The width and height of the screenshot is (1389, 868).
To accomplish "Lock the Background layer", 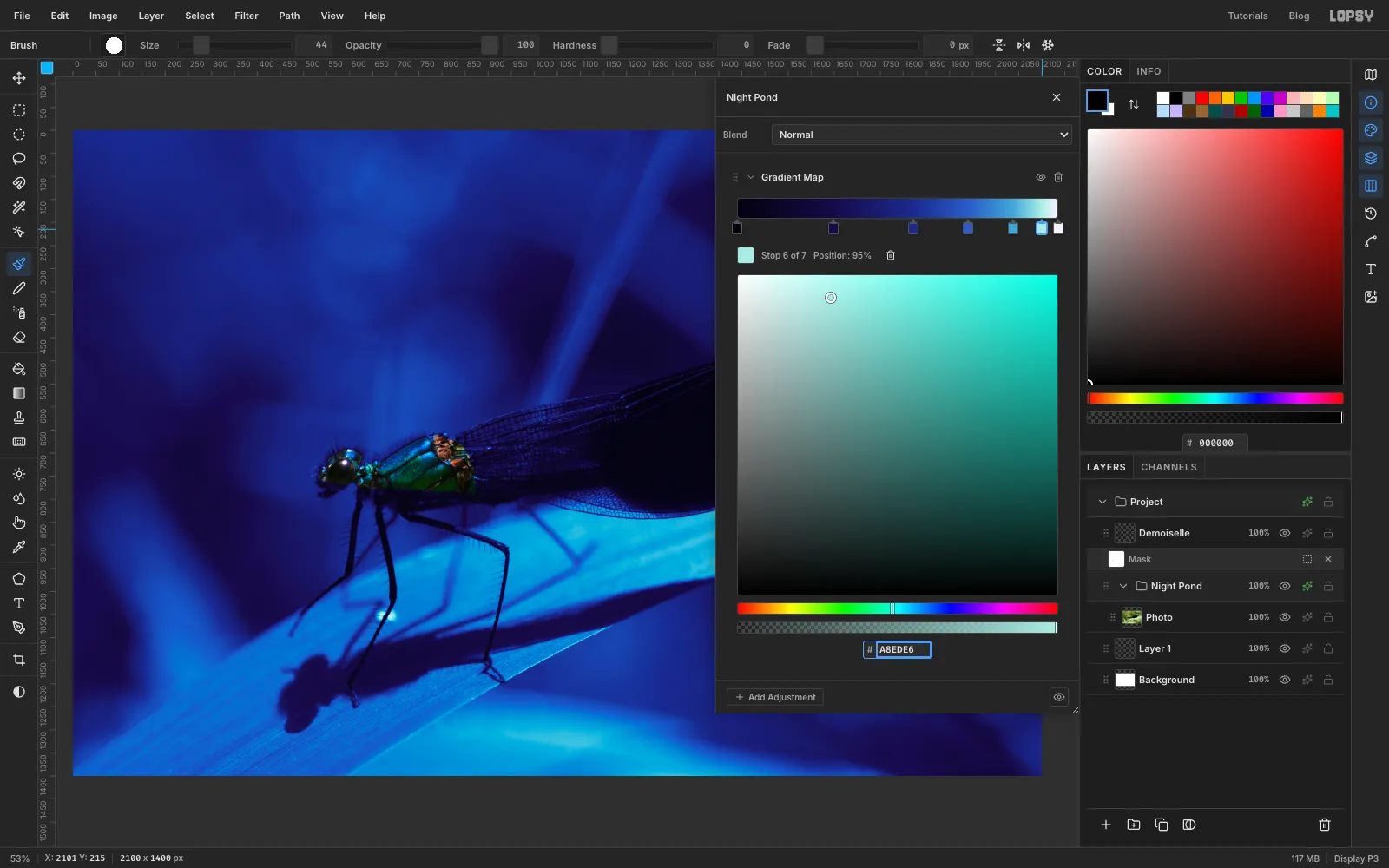I will (x=1328, y=680).
